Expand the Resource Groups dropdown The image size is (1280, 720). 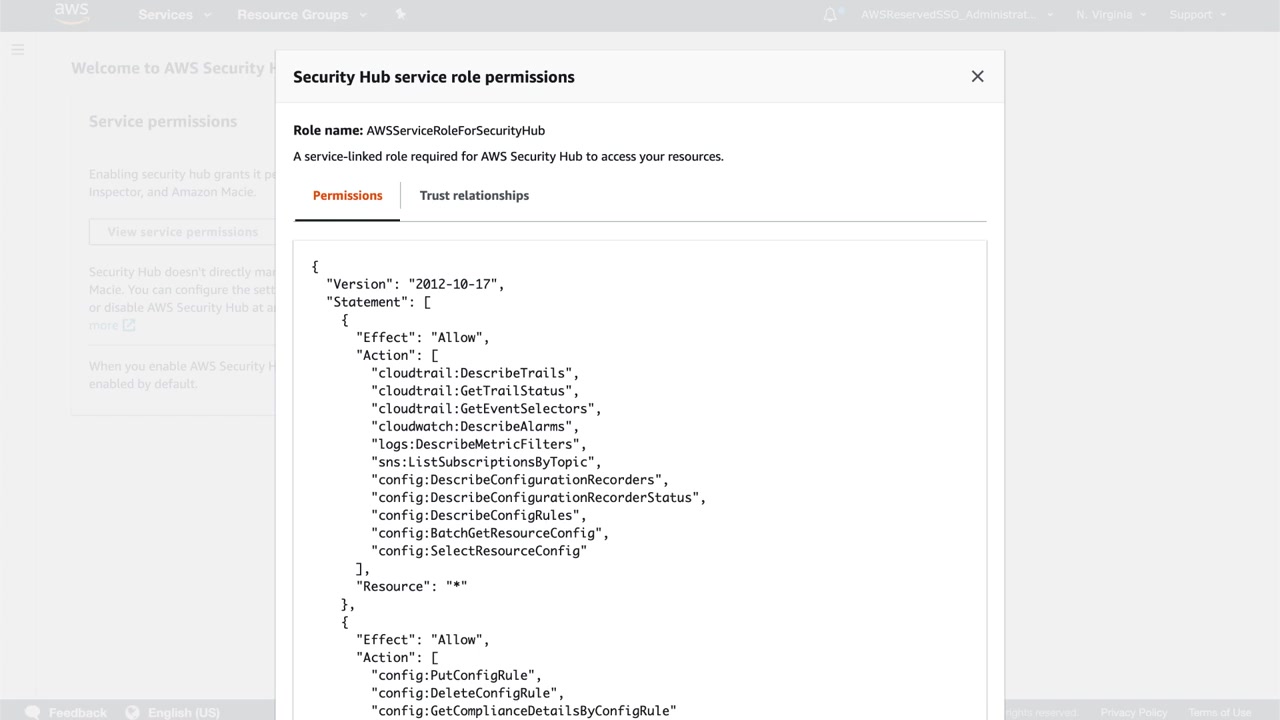tap(301, 15)
